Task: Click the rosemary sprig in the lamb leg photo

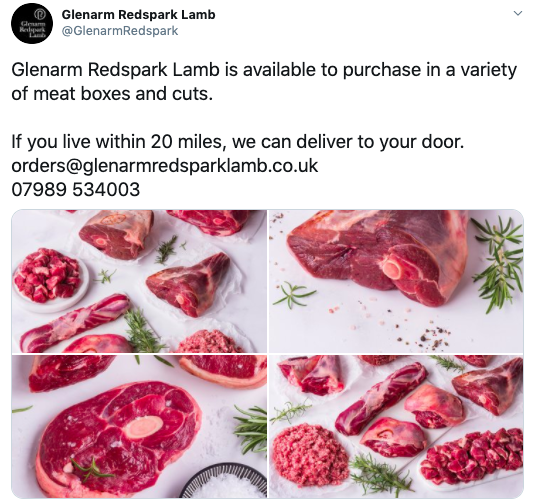Action: coord(499,263)
